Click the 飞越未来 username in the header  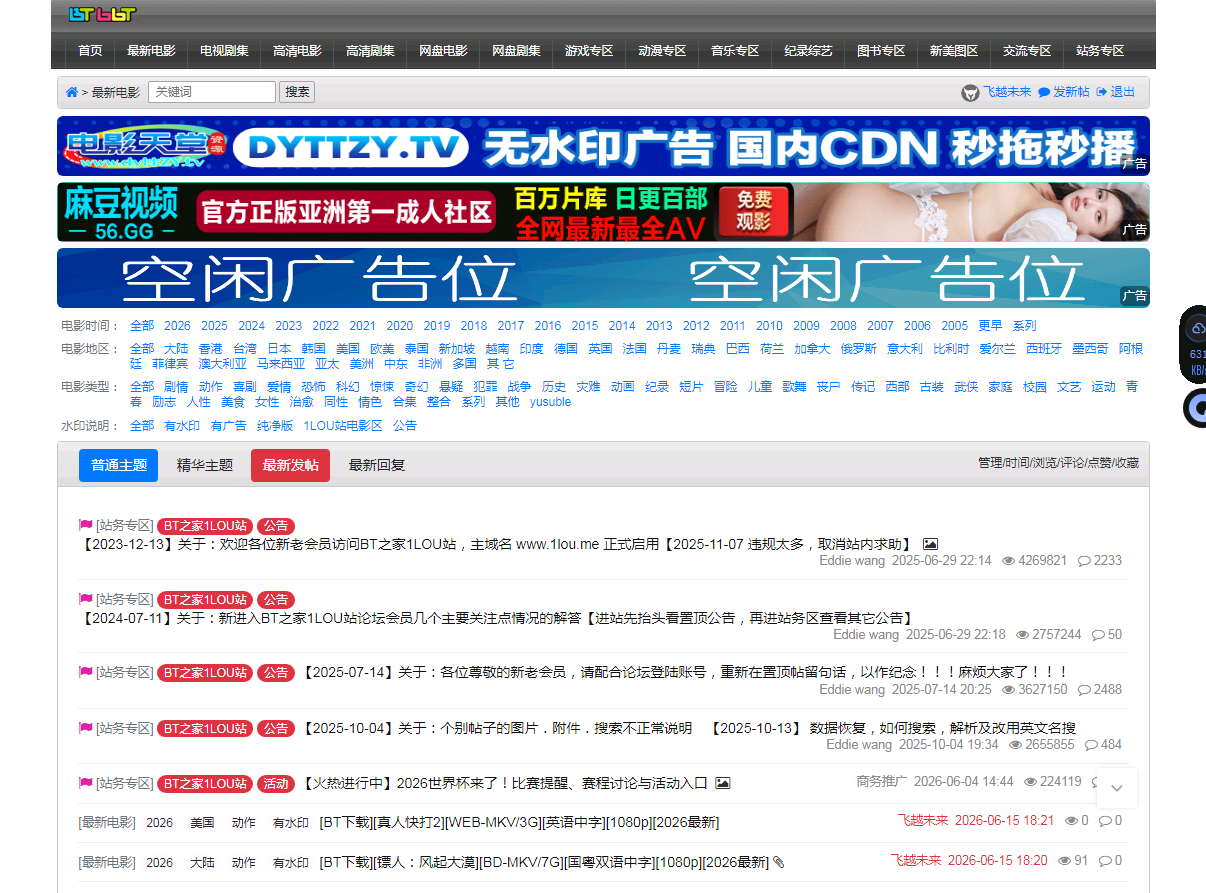point(1007,92)
